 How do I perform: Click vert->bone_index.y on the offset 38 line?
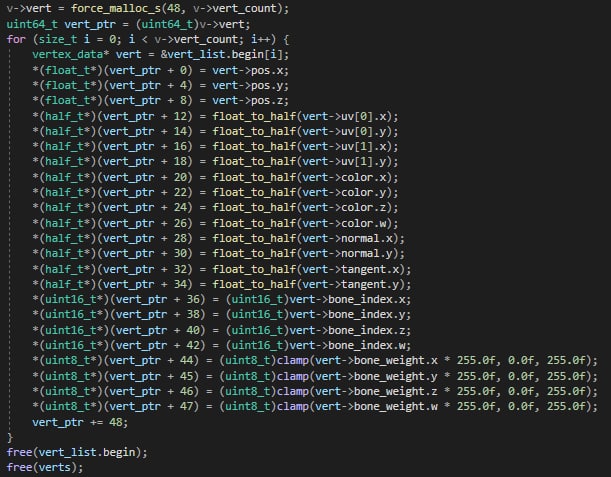347,314
